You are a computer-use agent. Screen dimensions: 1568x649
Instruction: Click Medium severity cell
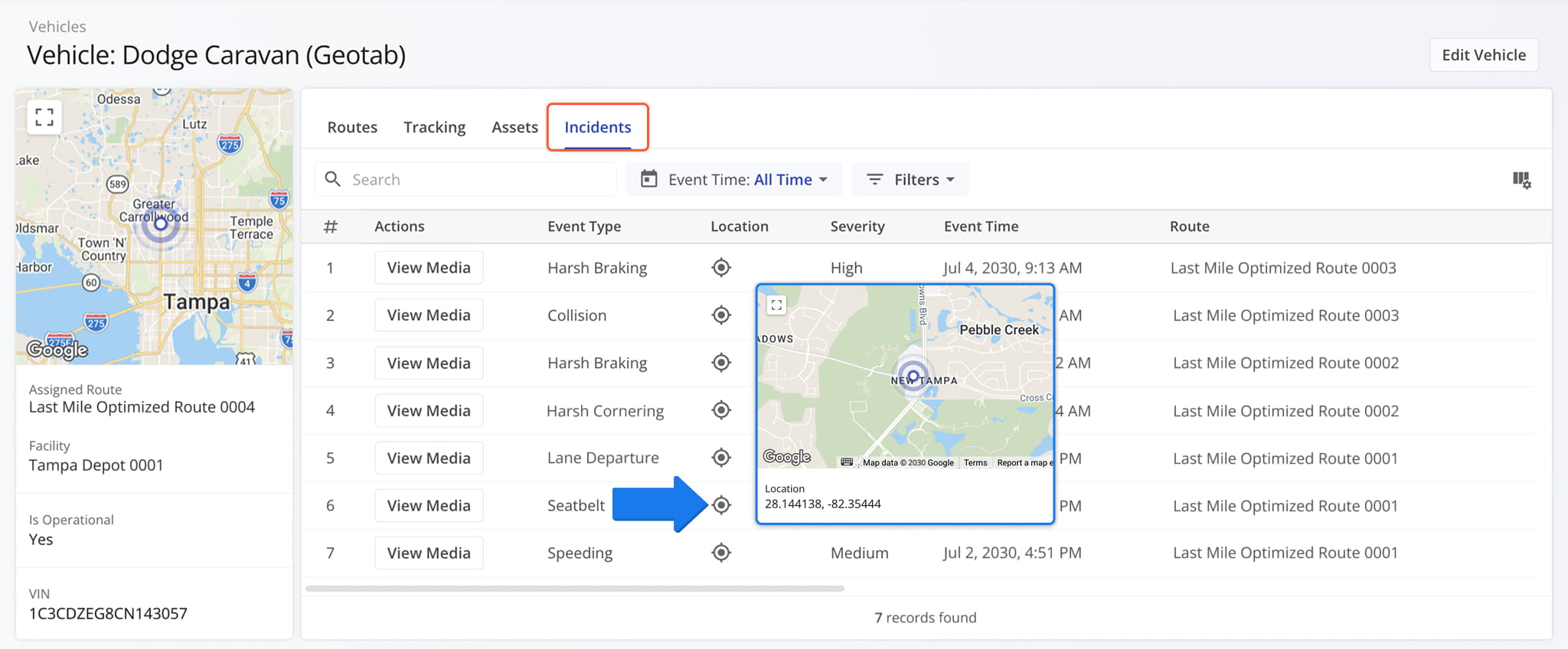[x=859, y=553]
